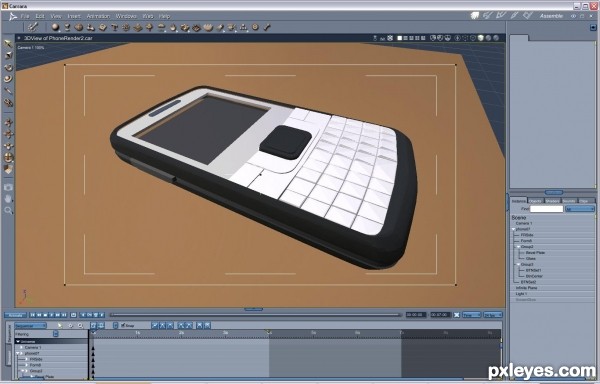The image size is (600, 384).
Task: Click the 3DView of PhoneRender2.car title
Action: (58, 38)
